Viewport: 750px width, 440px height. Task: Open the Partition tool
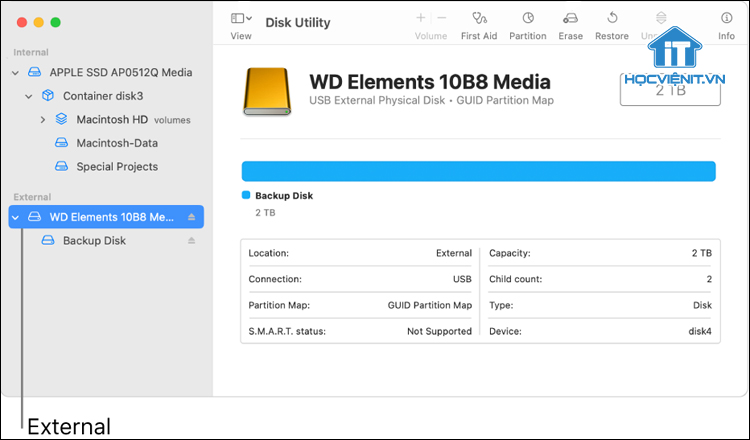[x=528, y=26]
